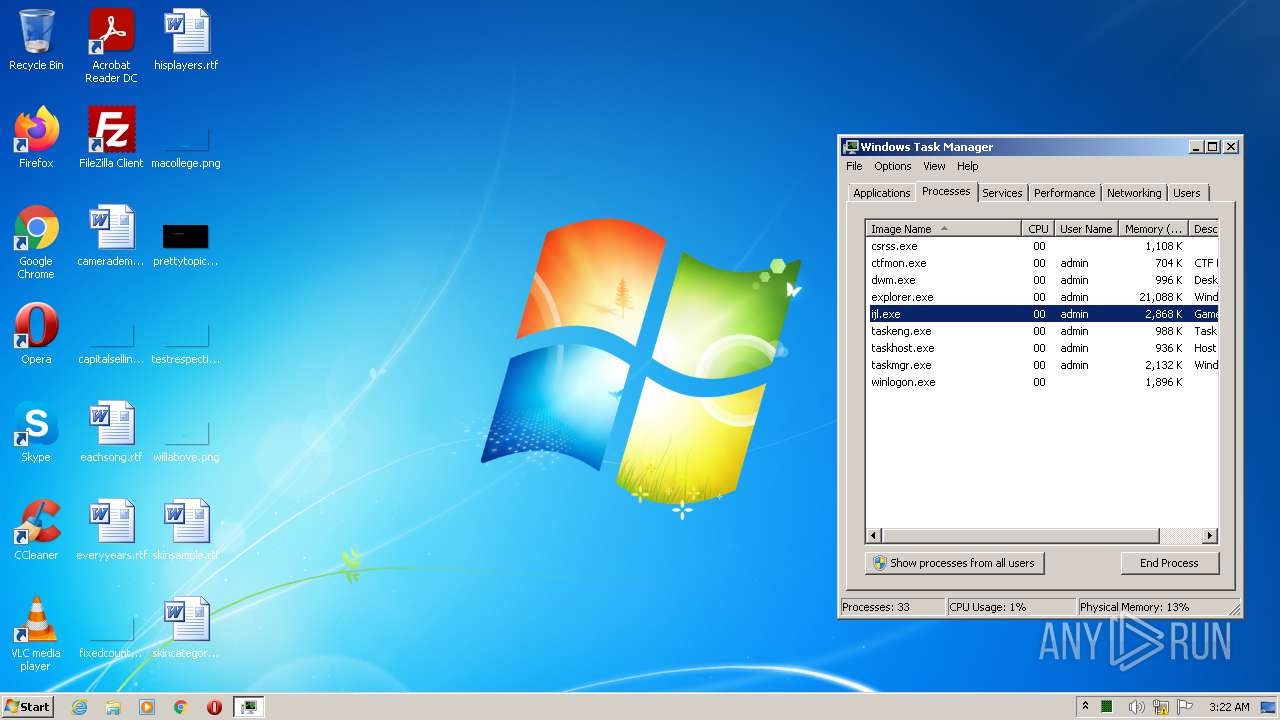Open Internet Explorer from taskbar
The image size is (1280, 720).
[x=79, y=707]
